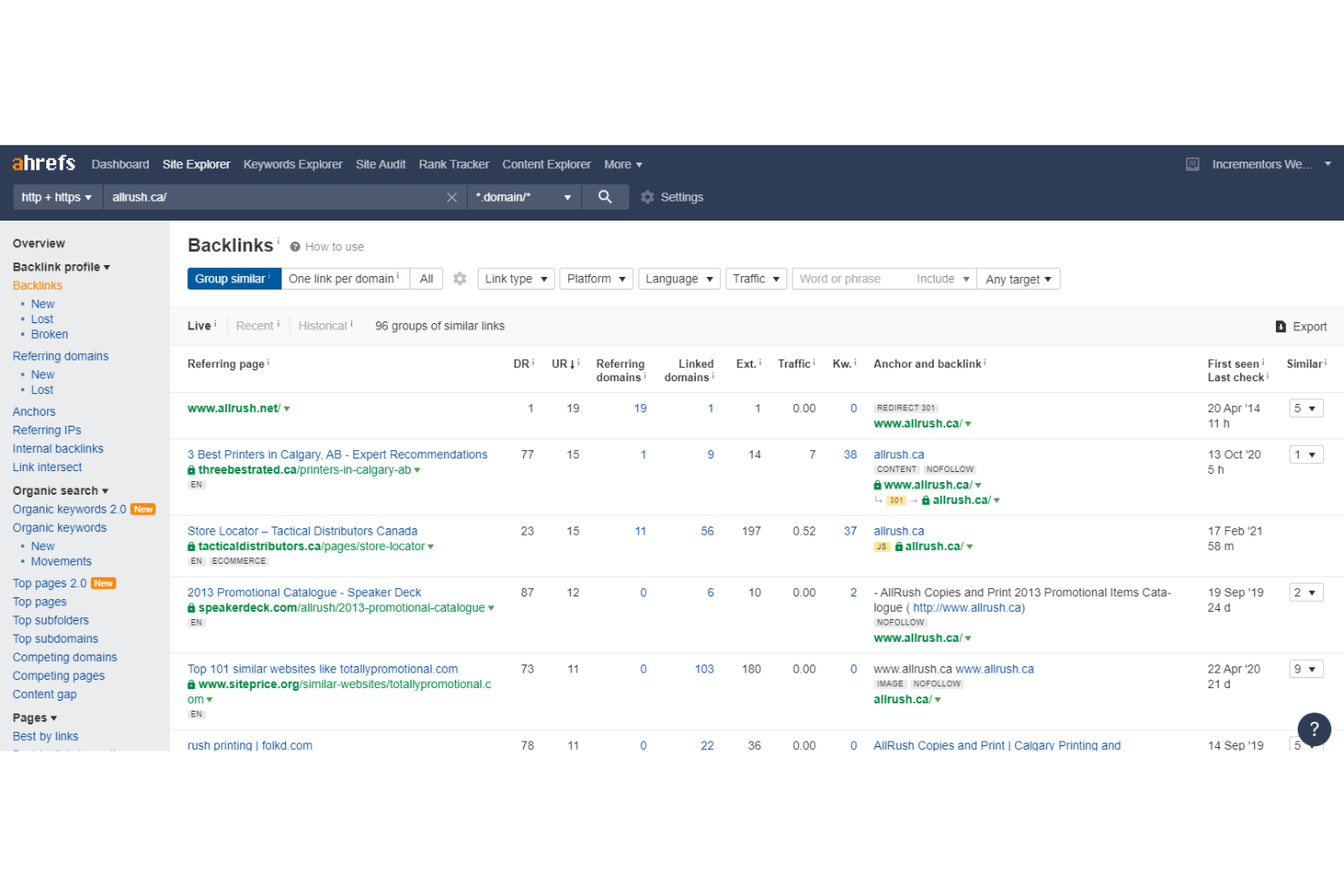Open the *.domain/* mode dropdown
Viewport: 1344px width, 896px height.
(x=524, y=197)
